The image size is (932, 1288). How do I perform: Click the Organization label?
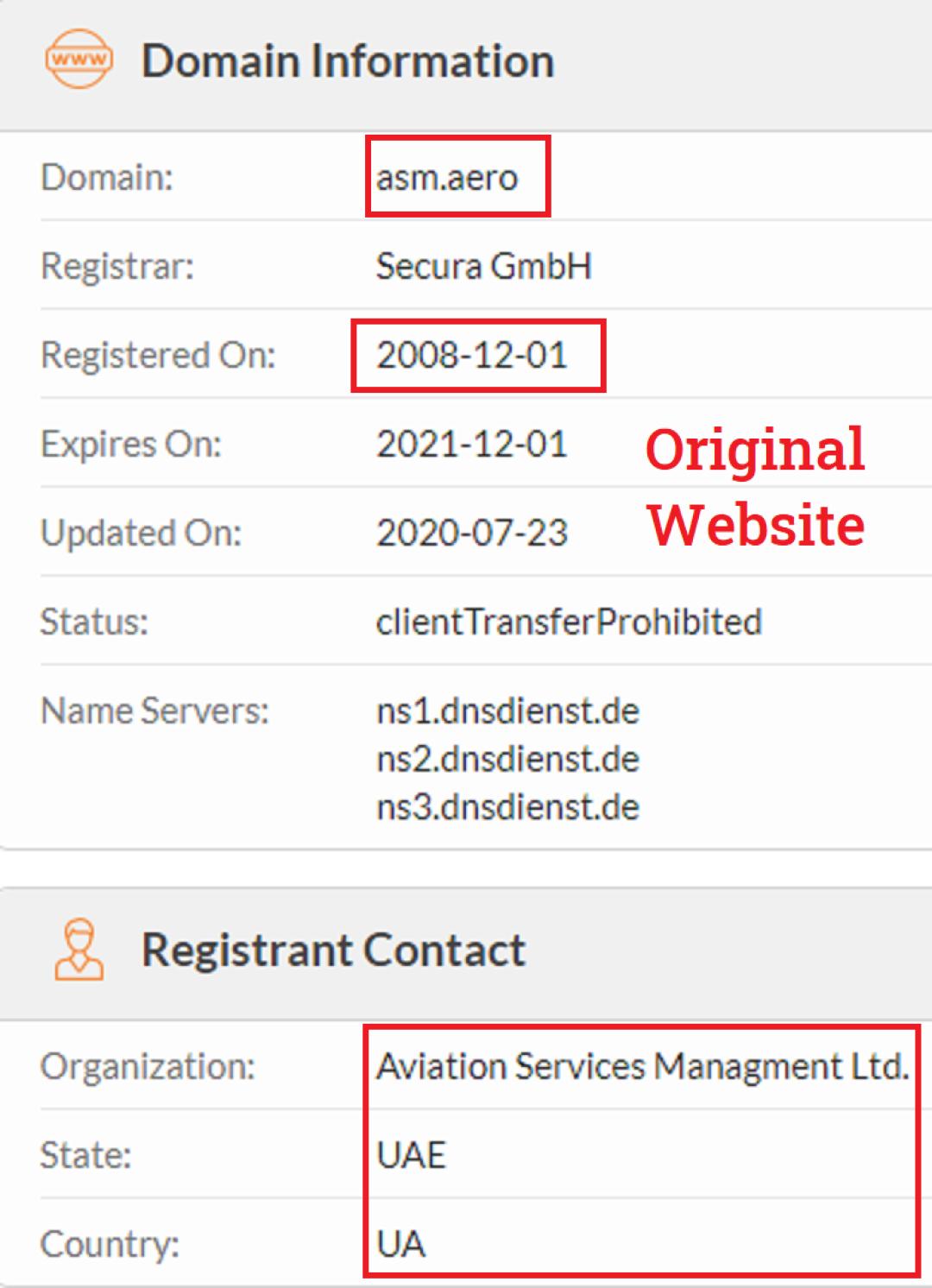pyautogui.click(x=148, y=1067)
